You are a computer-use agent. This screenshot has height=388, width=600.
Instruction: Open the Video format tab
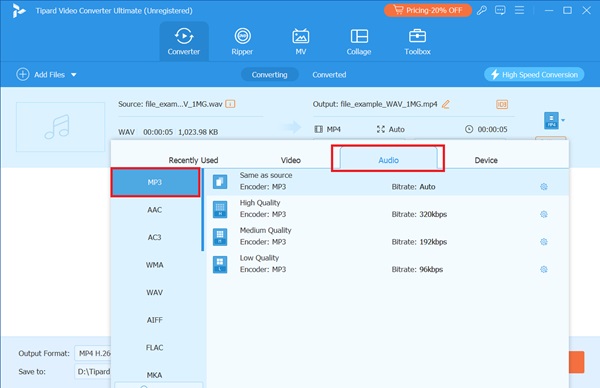pos(291,160)
